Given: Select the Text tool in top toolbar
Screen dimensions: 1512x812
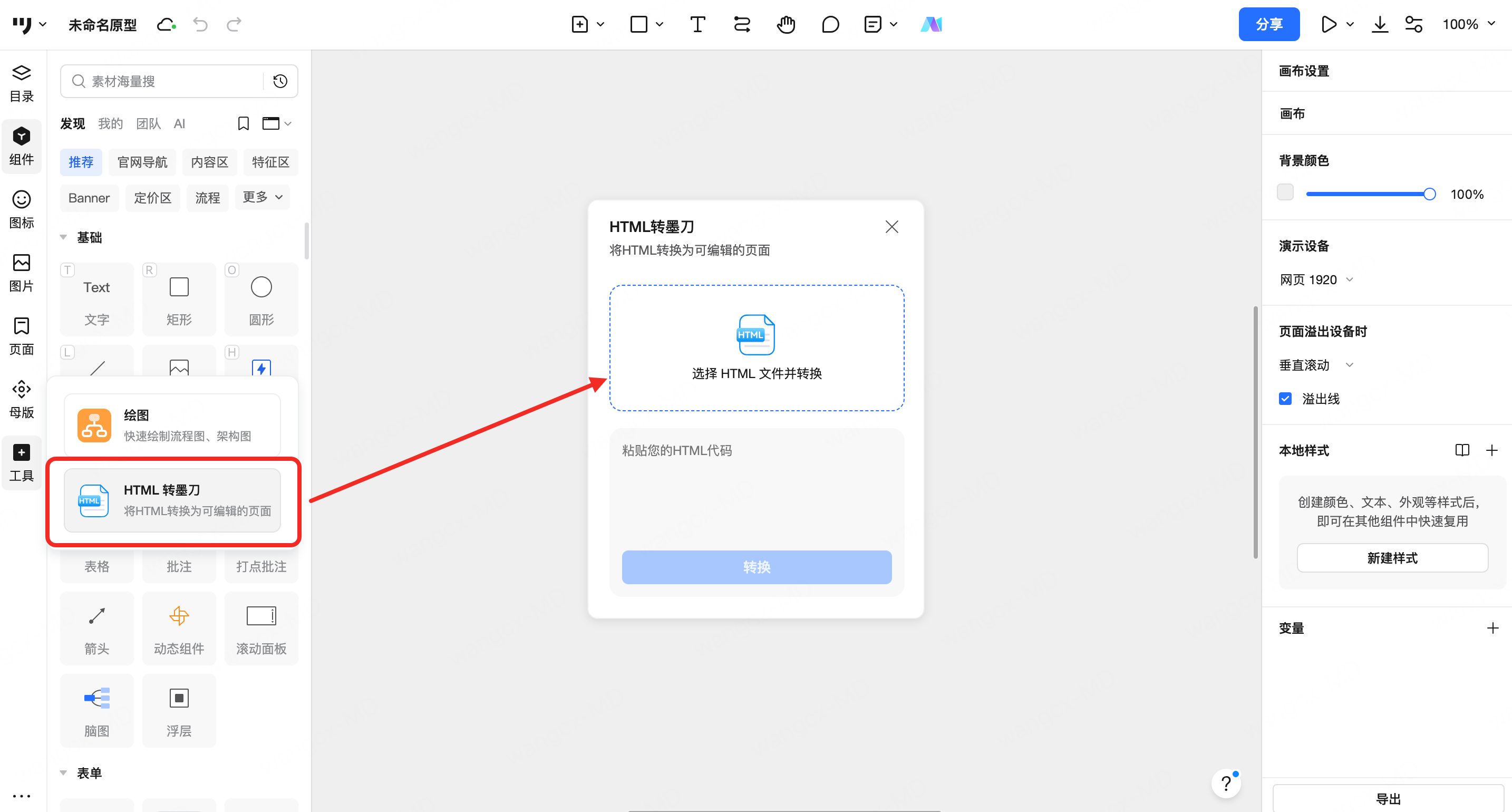Looking at the screenshot, I should (x=697, y=25).
